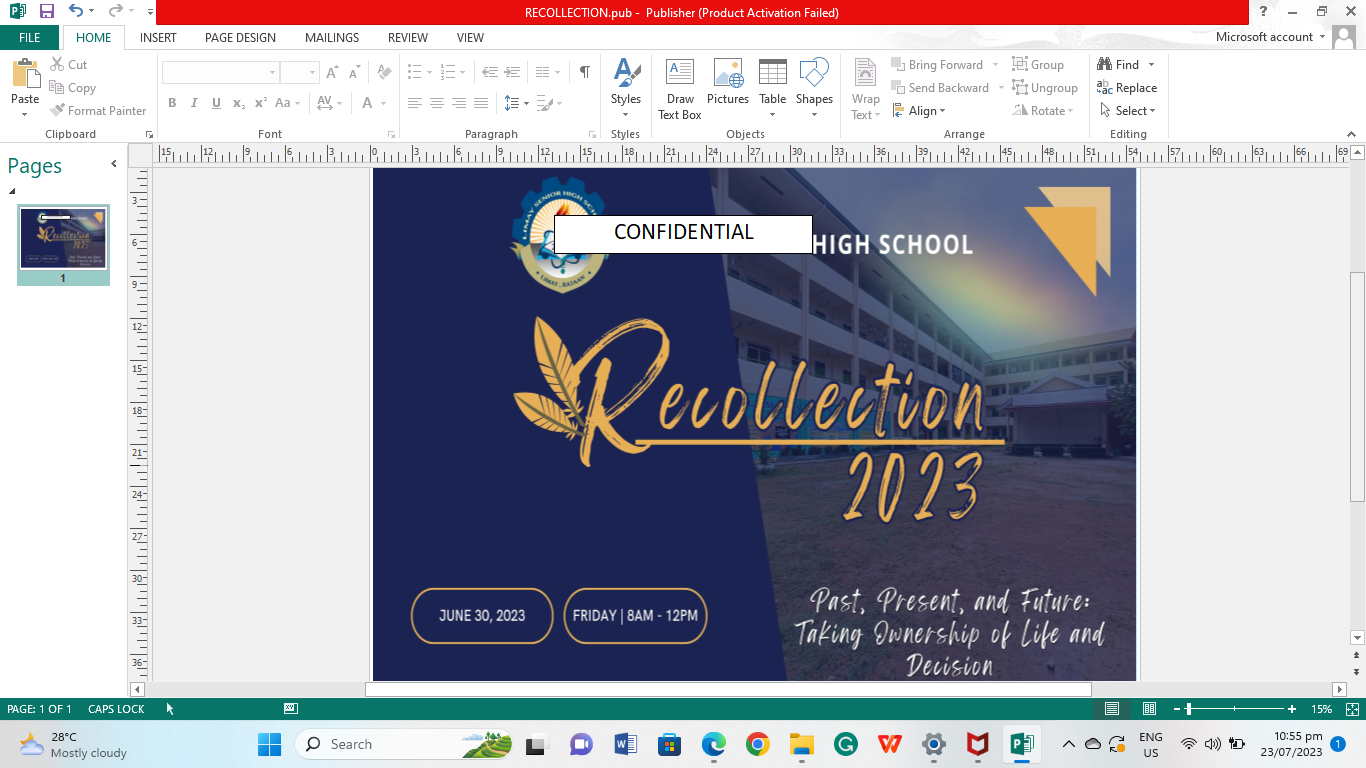The height and width of the screenshot is (768, 1366).
Task: Toggle underline formatting
Action: click(x=216, y=103)
